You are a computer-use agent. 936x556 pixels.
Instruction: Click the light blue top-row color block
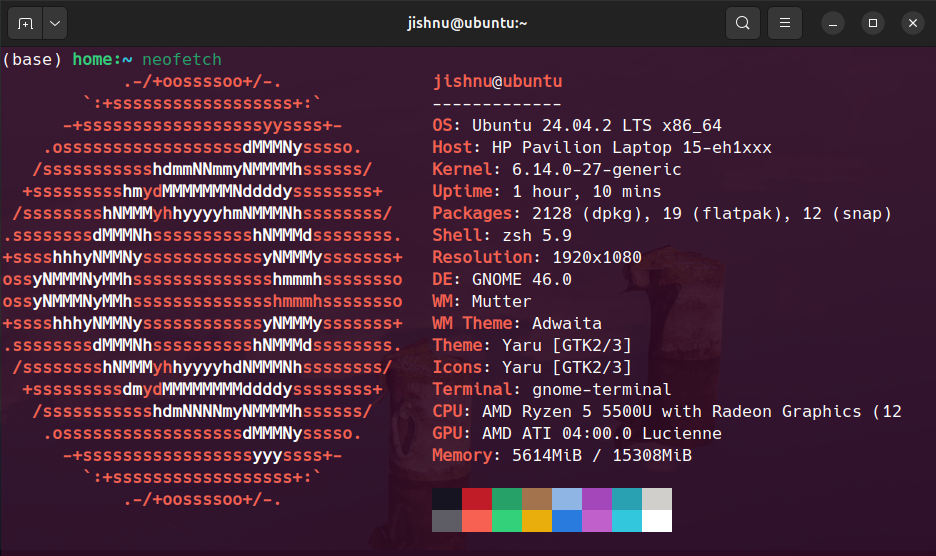click(567, 499)
